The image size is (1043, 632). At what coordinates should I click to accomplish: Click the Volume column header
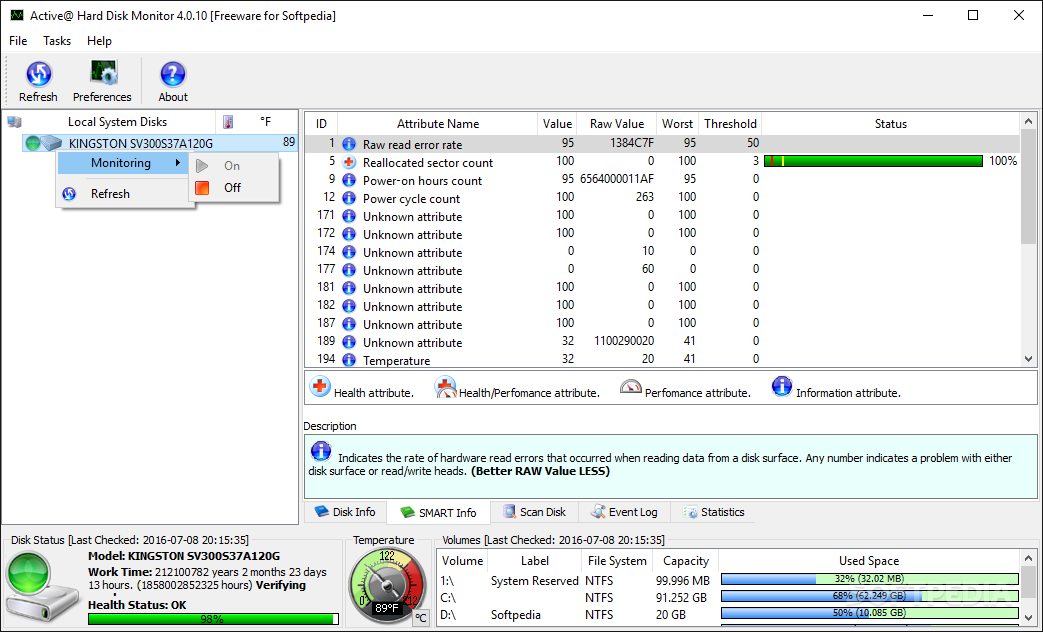coord(462,561)
